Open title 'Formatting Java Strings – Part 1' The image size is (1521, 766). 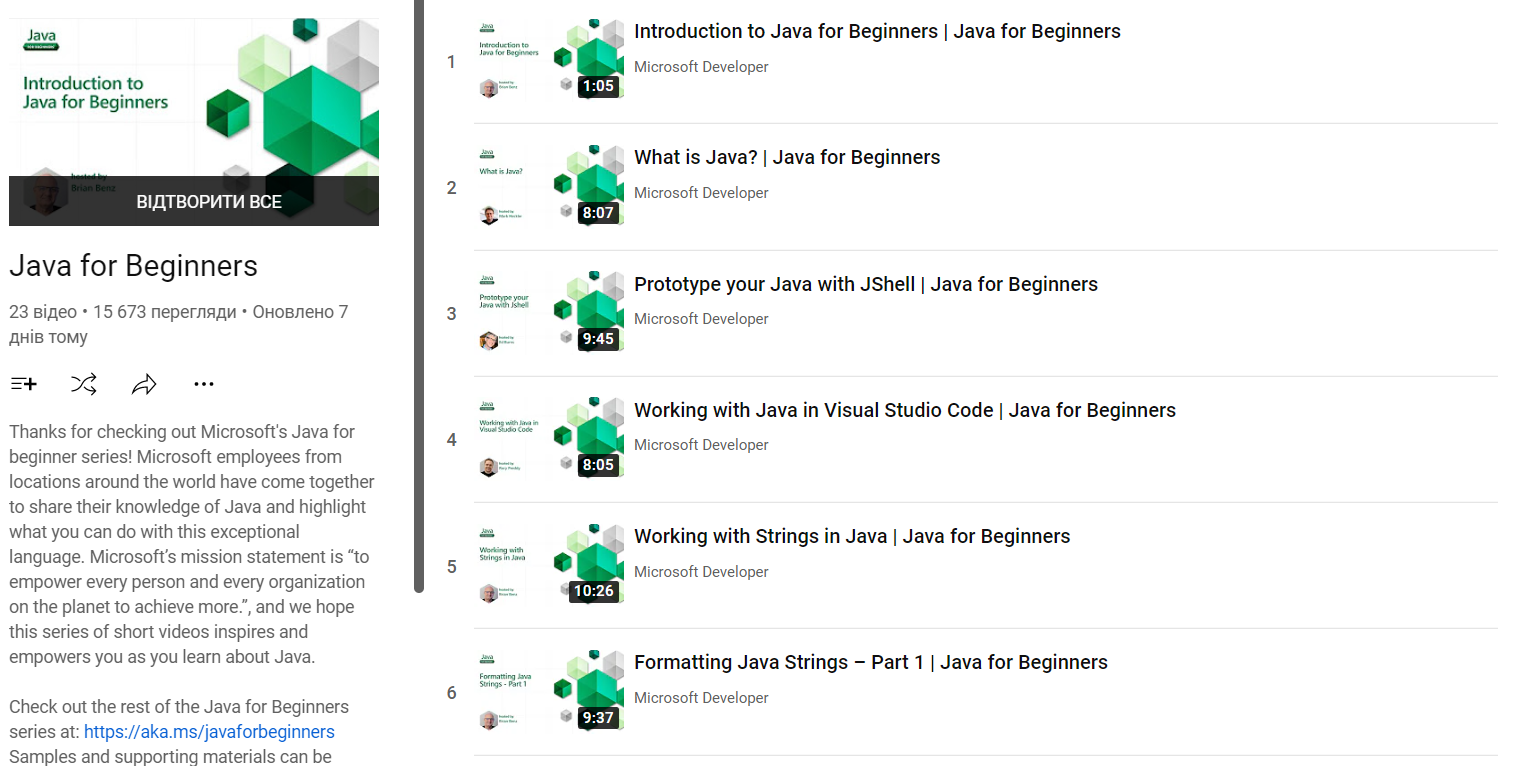click(871, 662)
